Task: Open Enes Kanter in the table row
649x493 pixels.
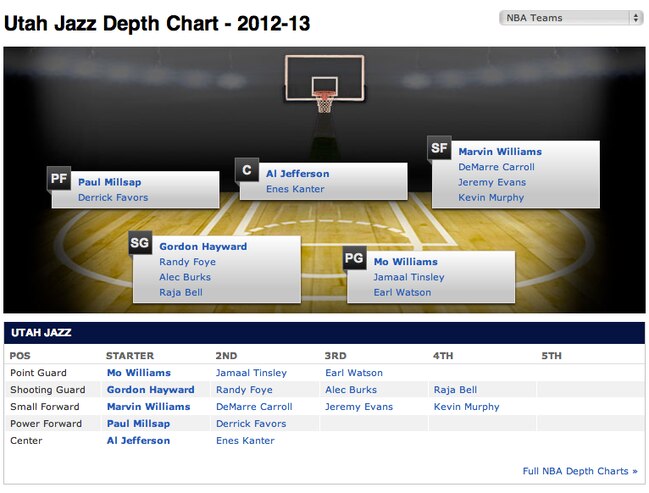Action: click(245, 440)
